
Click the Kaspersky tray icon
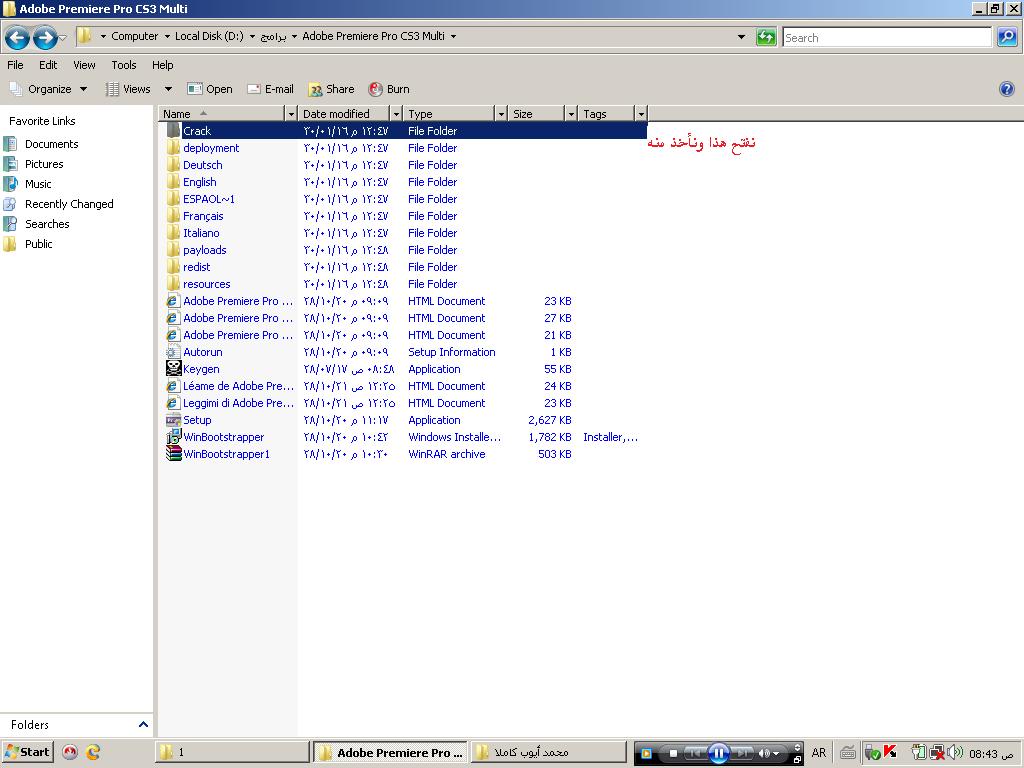point(889,752)
